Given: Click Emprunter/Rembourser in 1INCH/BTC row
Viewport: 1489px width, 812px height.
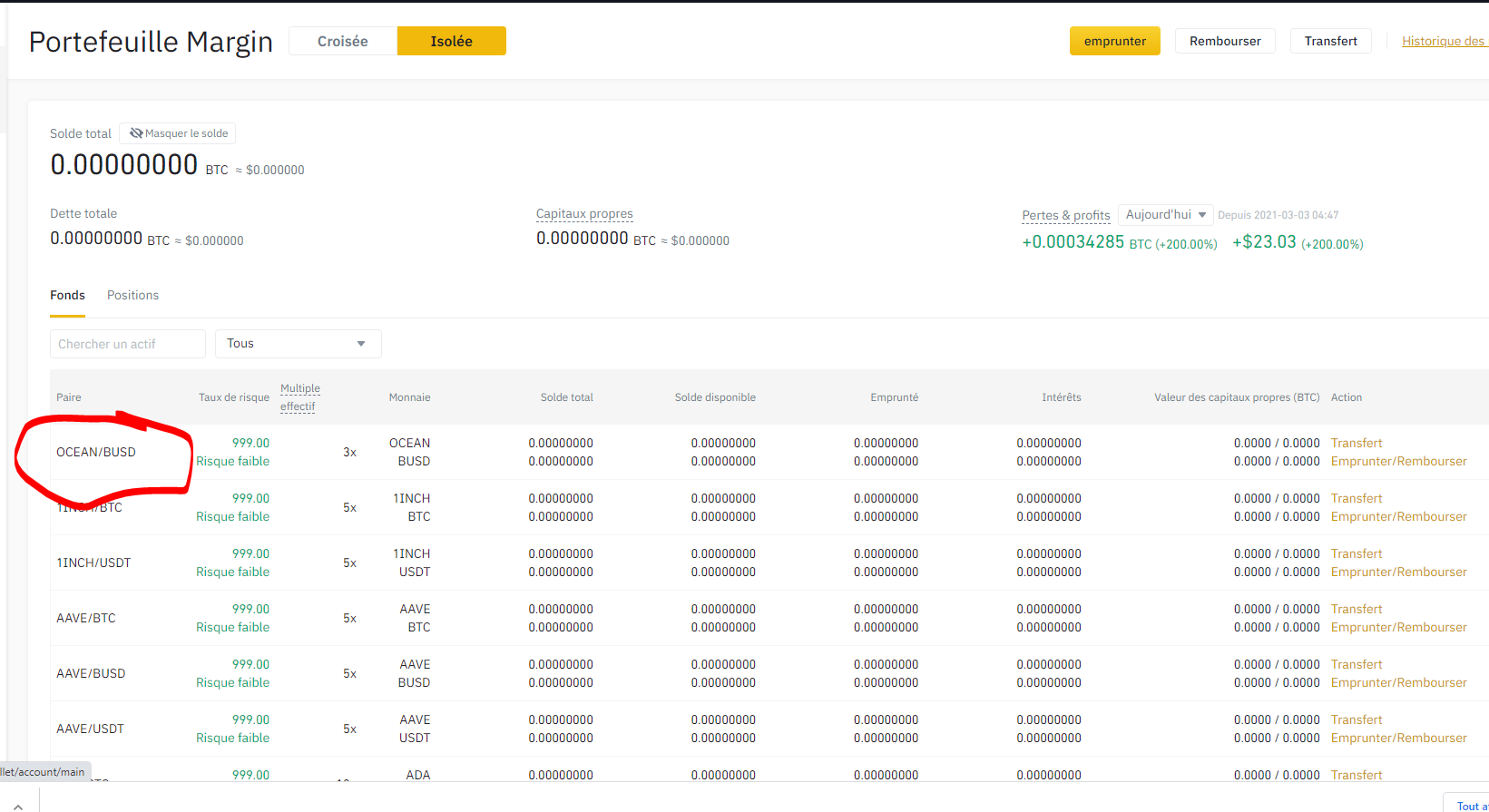Looking at the screenshot, I should [1398, 516].
